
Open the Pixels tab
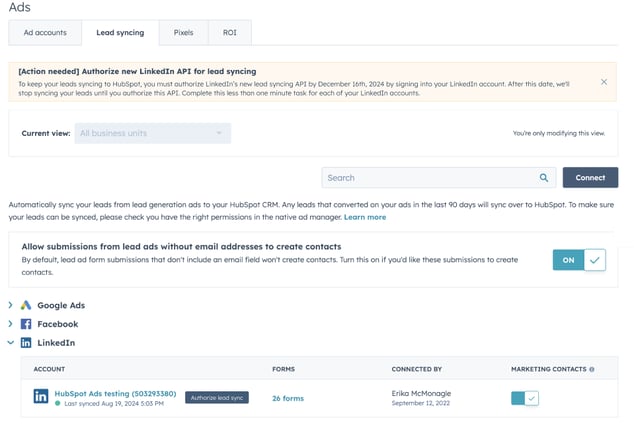point(183,33)
